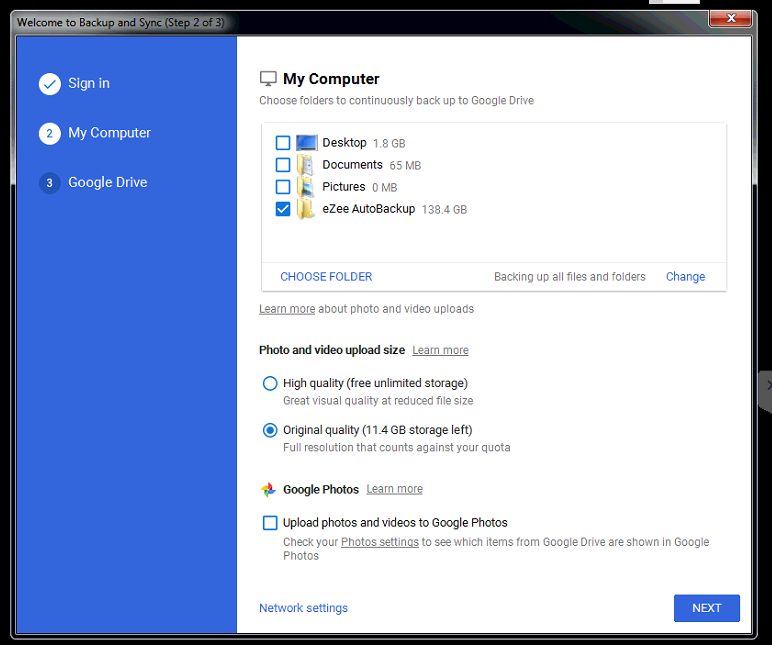This screenshot has width=772, height=645.
Task: Click the Documents folder icon
Action: click(306, 165)
